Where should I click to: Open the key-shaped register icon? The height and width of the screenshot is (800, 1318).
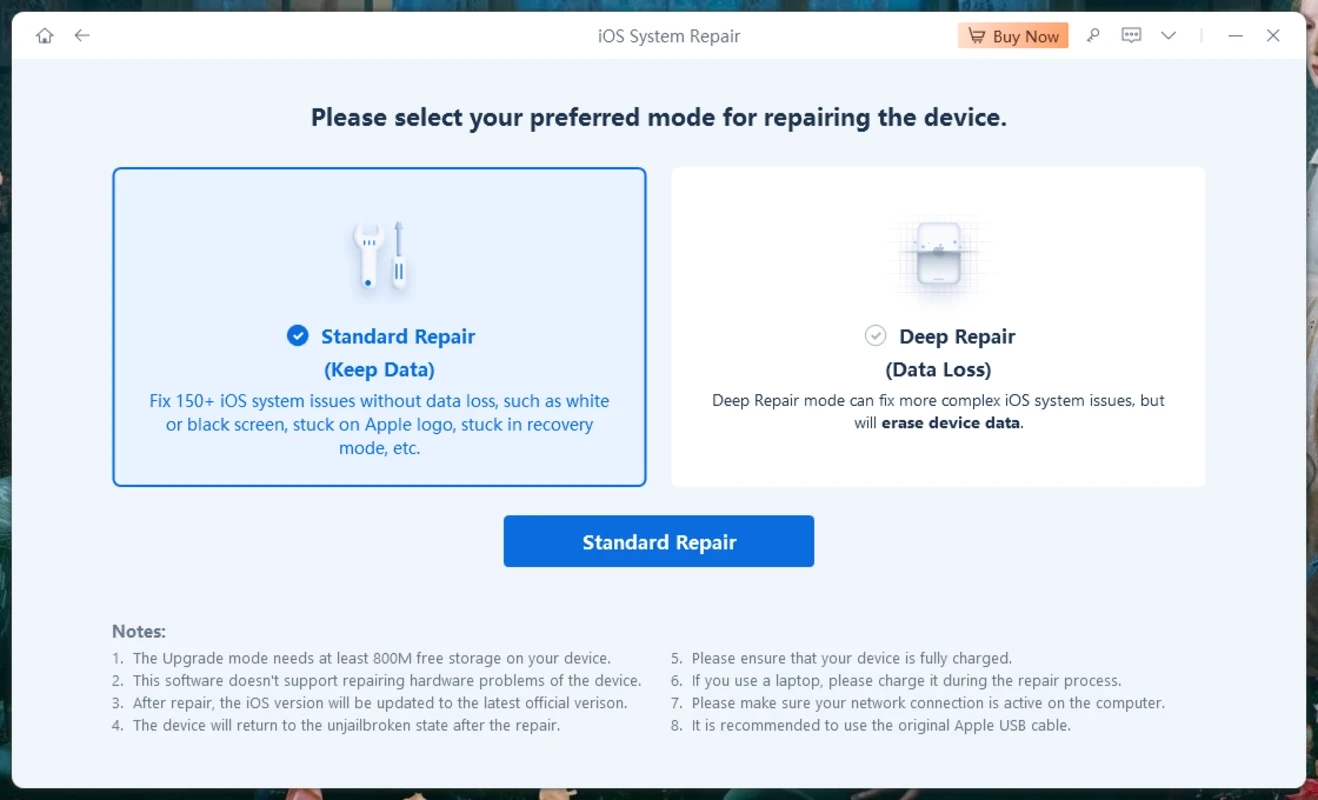(x=1093, y=36)
